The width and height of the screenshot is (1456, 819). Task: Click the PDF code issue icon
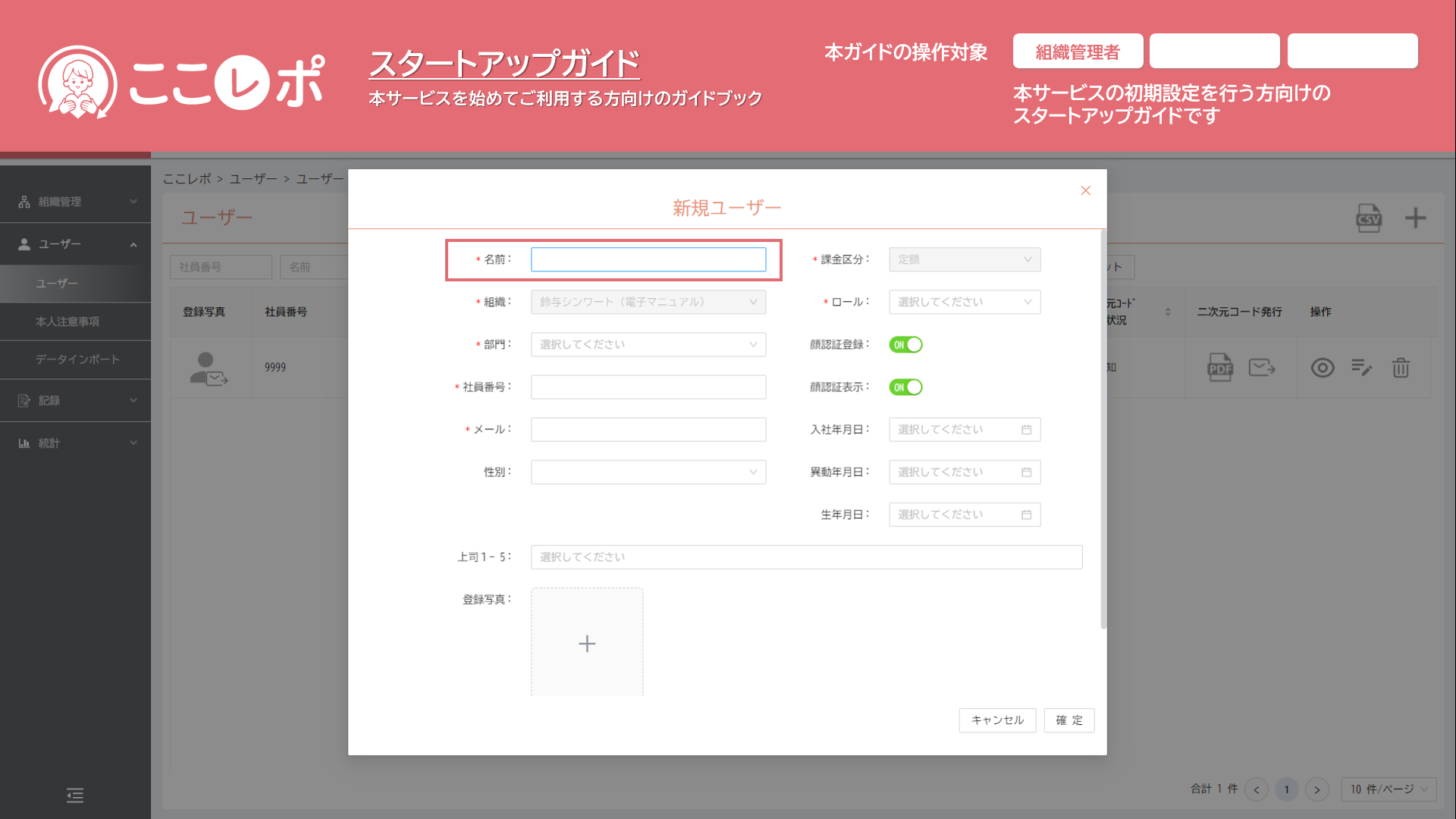(1220, 368)
